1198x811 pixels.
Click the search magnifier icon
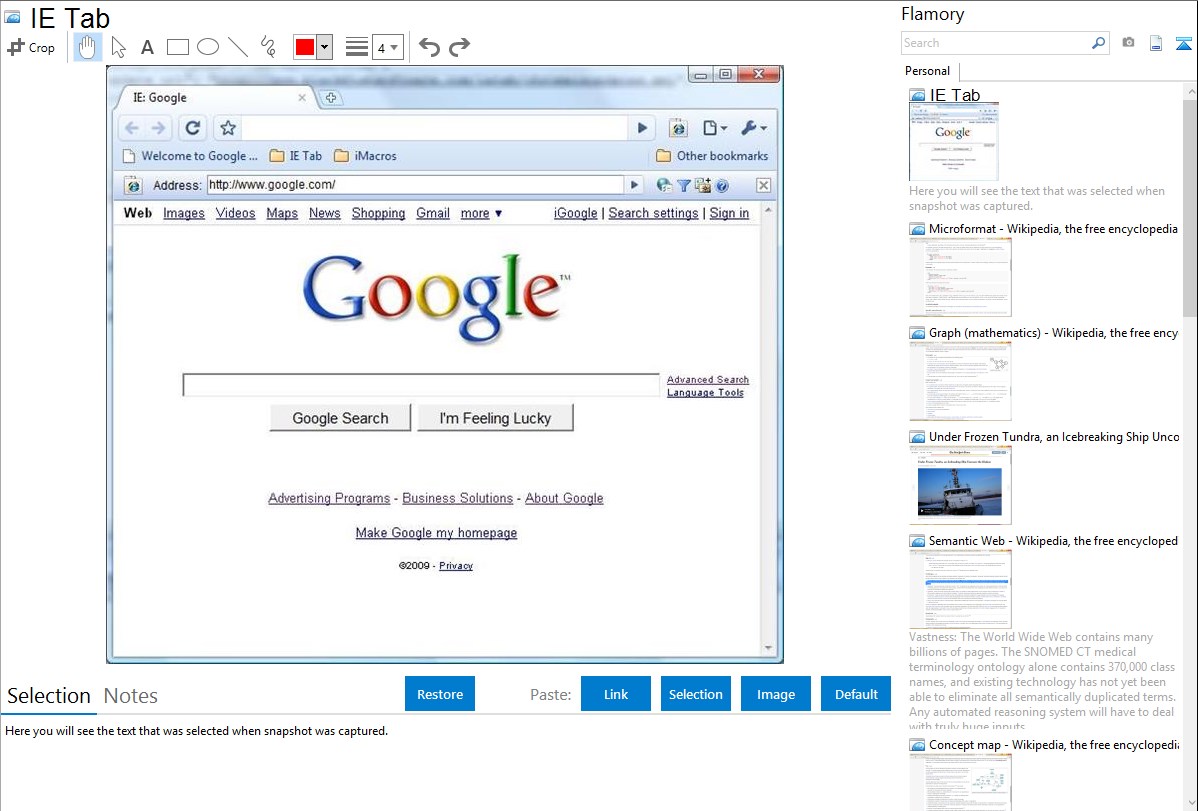(x=1099, y=43)
